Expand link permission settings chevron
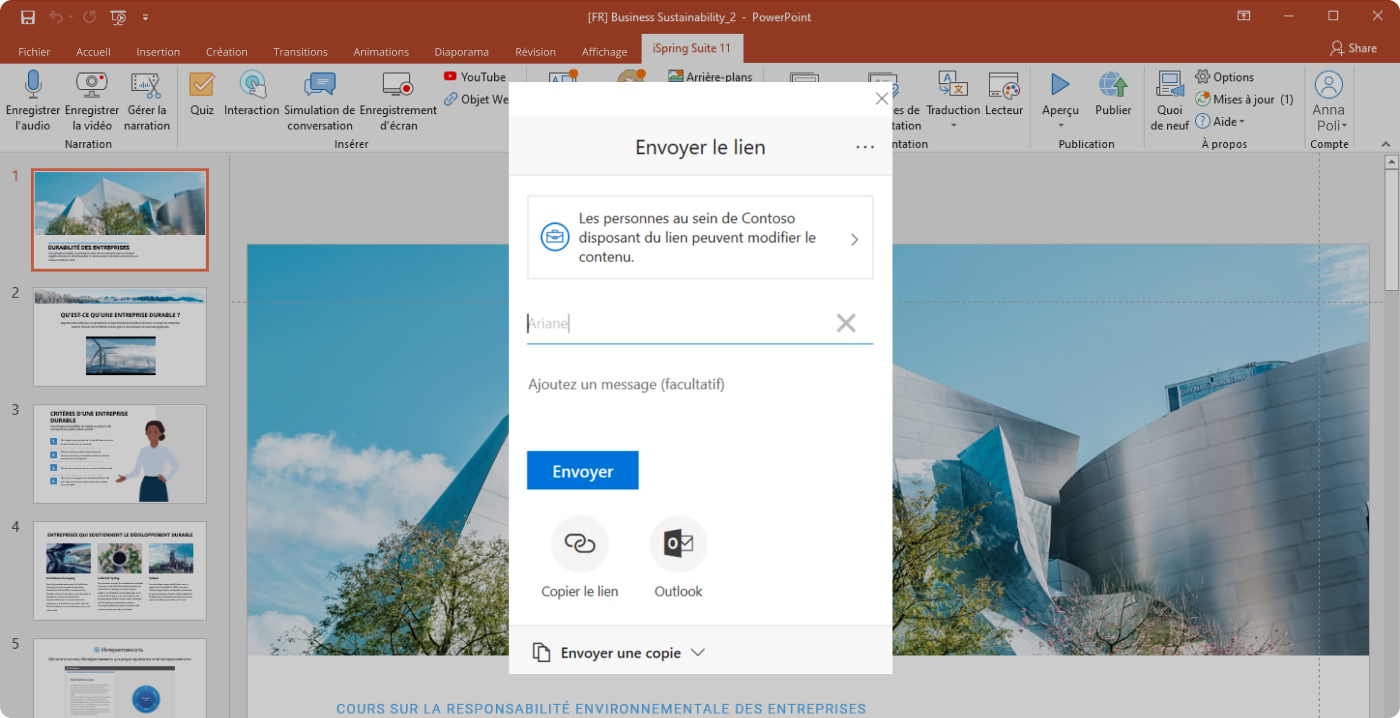The image size is (1400, 718). [x=854, y=239]
